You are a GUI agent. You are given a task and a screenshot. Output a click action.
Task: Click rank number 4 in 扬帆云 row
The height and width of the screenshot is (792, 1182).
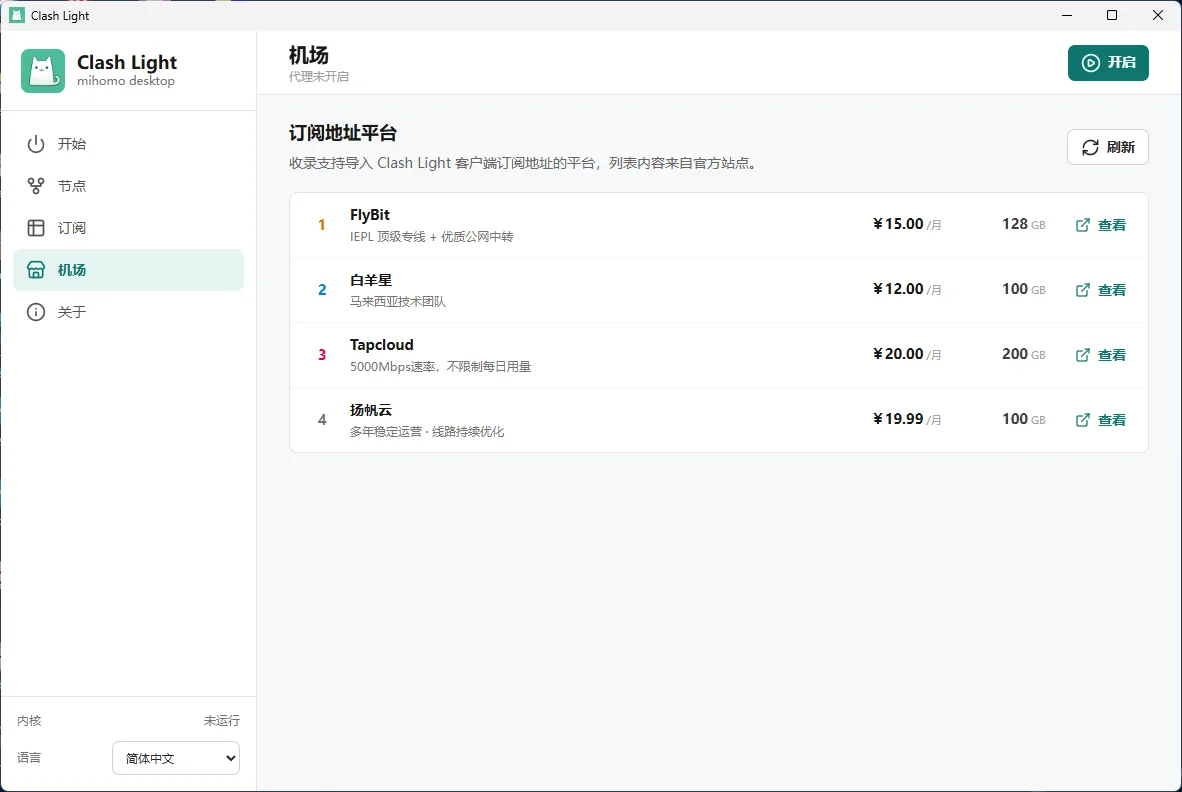click(x=322, y=420)
